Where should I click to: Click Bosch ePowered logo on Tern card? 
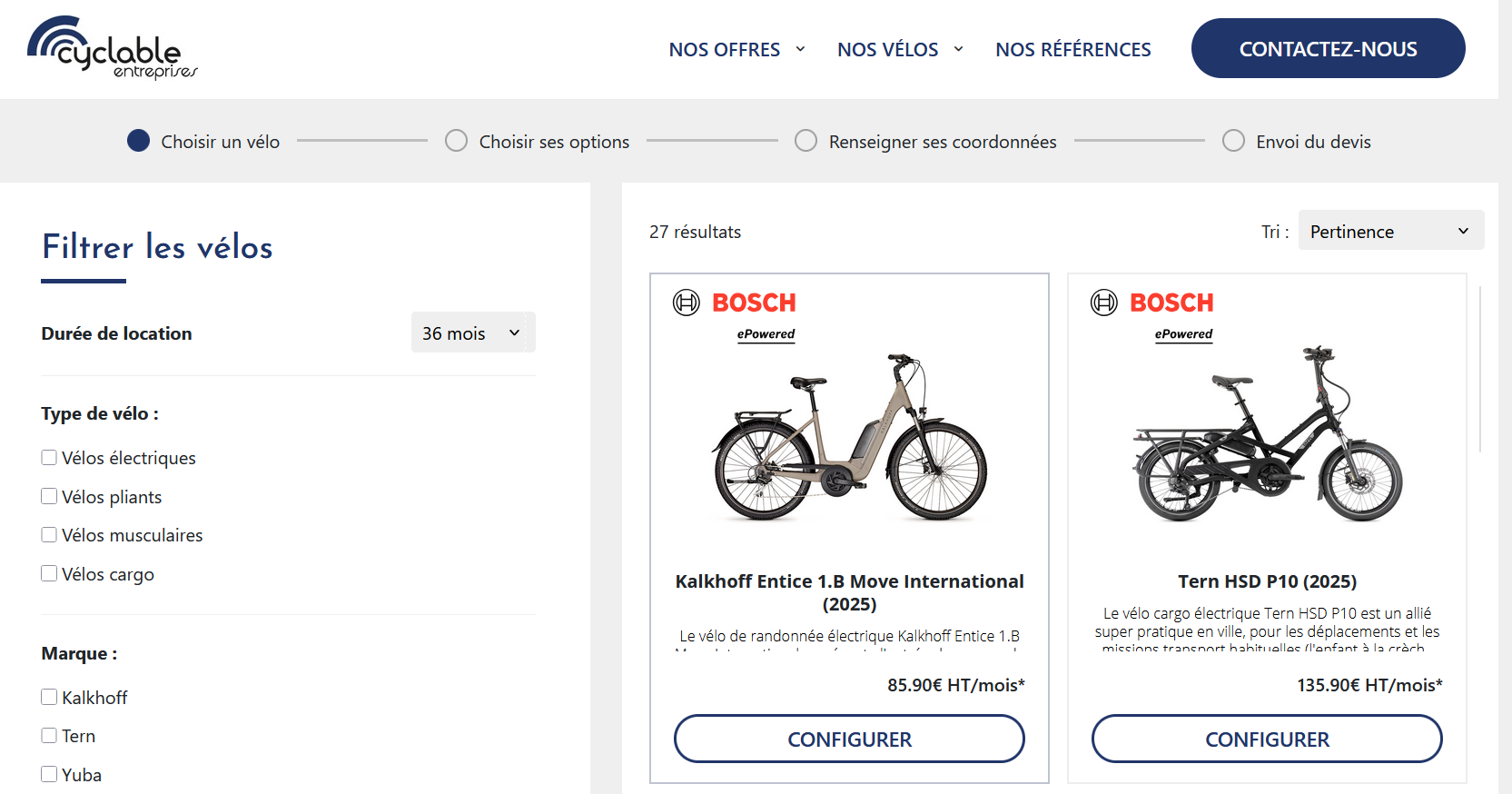(x=1152, y=314)
